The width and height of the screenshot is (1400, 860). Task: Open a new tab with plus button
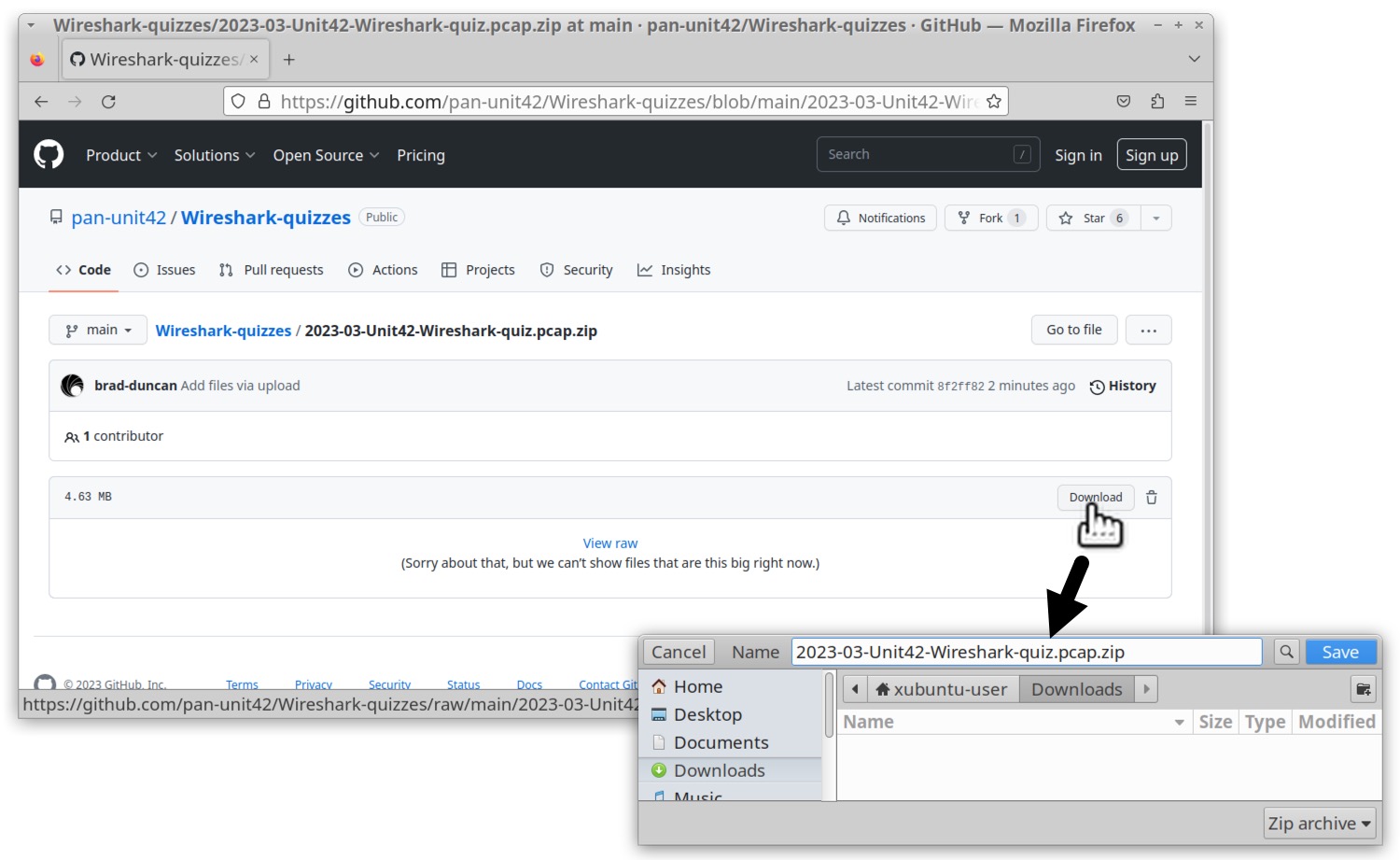pos(289,60)
